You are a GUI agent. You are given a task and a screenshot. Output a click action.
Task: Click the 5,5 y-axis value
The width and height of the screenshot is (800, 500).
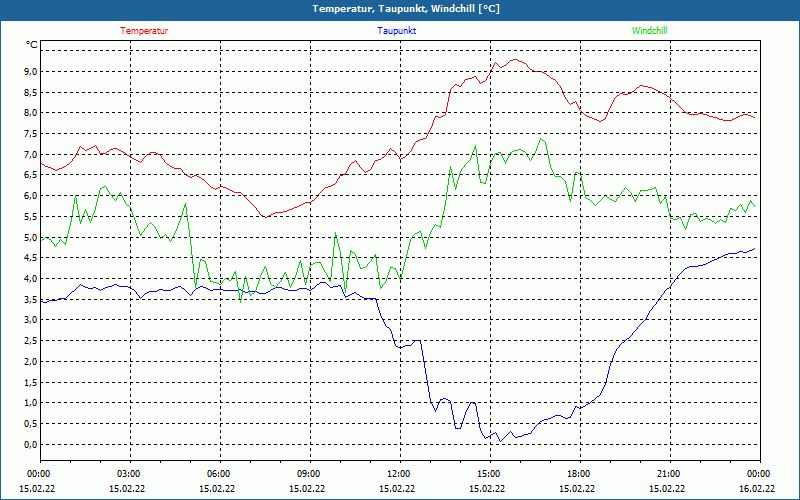pos(31,216)
